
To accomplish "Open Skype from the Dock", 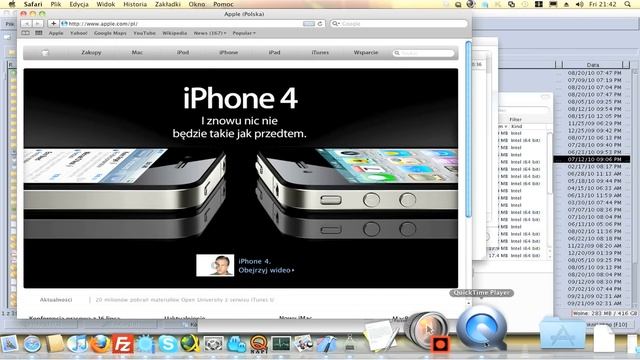I will (x=168, y=344).
